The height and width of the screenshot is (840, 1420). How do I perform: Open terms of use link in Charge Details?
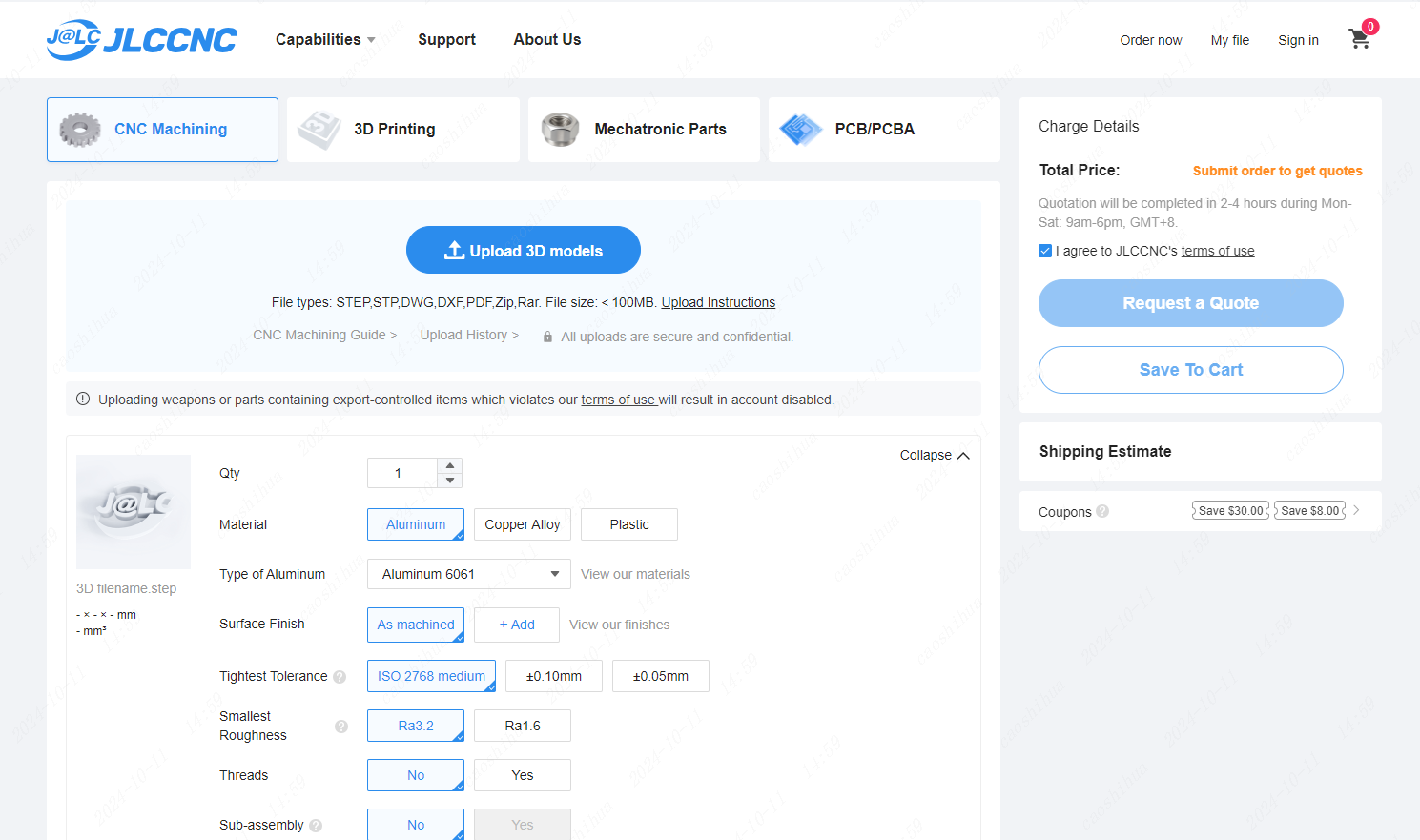point(1218,251)
